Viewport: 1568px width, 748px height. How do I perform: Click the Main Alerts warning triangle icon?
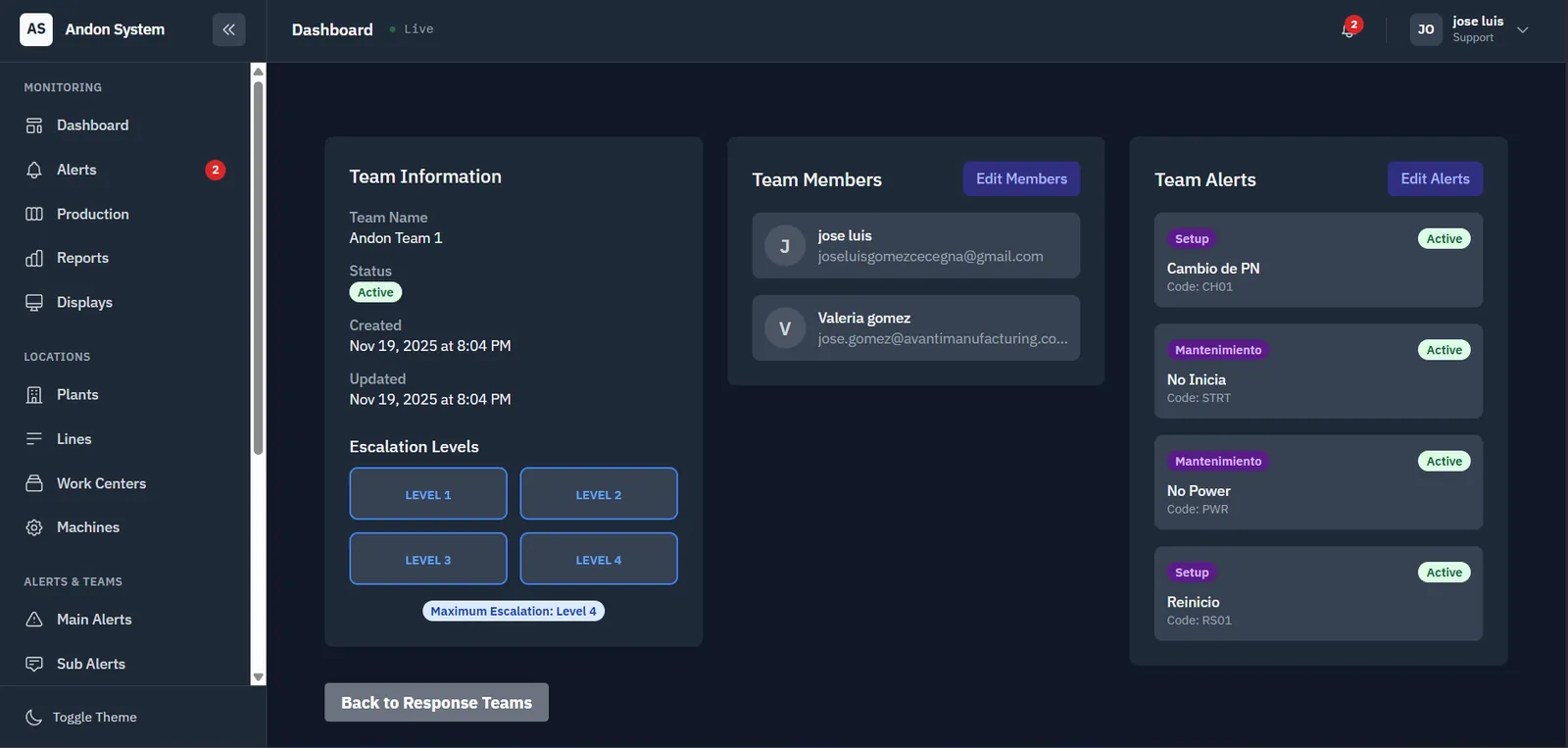tap(34, 620)
